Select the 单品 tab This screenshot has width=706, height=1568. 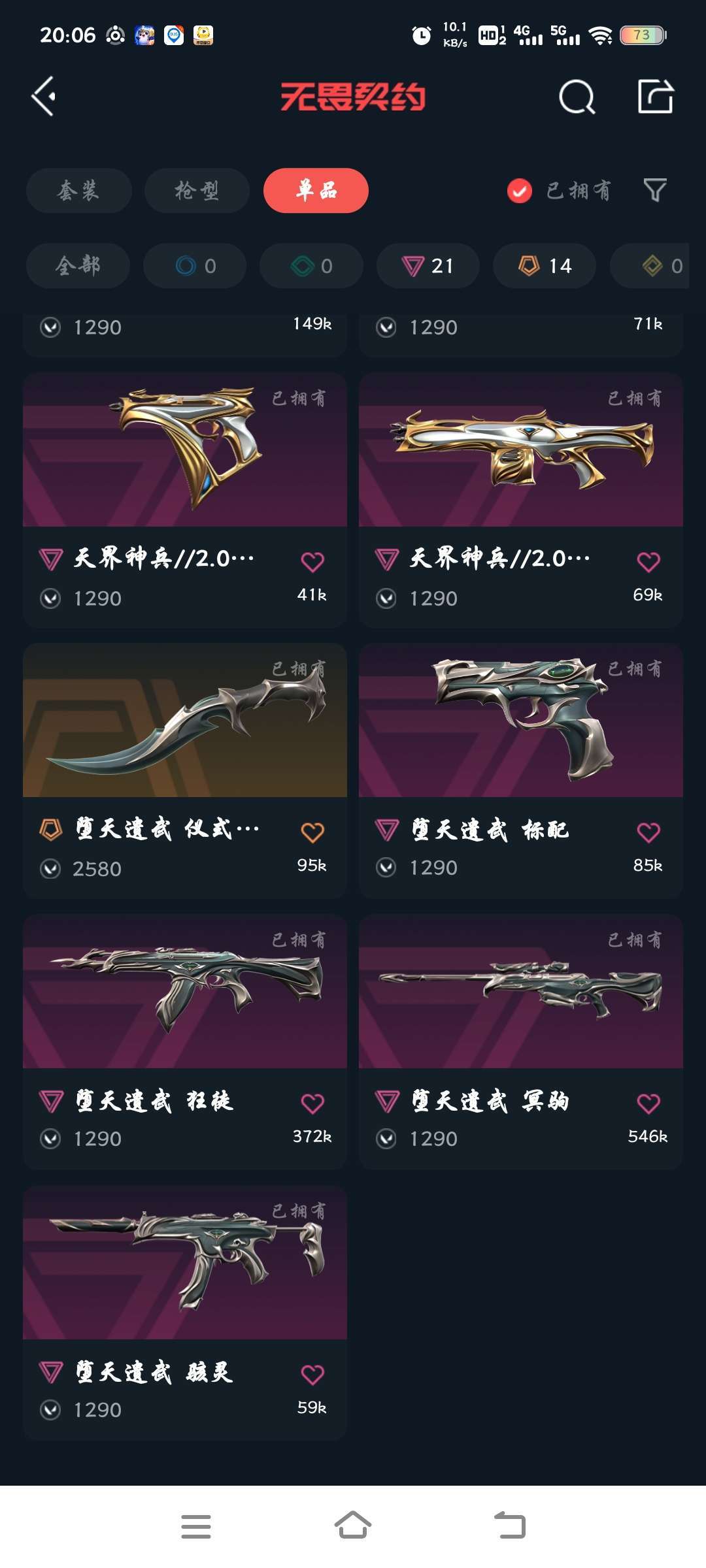click(x=316, y=191)
